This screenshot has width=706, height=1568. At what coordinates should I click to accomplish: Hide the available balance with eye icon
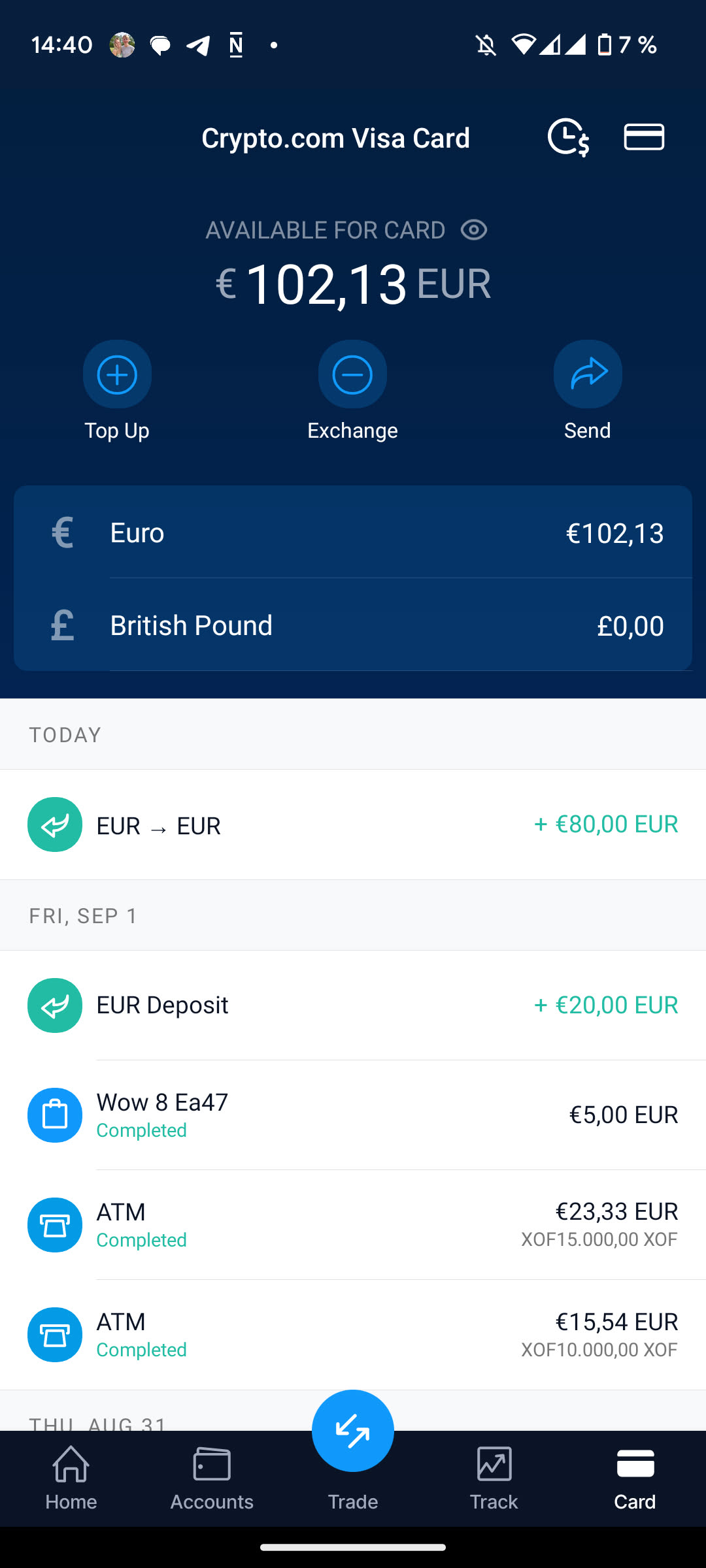pos(474,230)
